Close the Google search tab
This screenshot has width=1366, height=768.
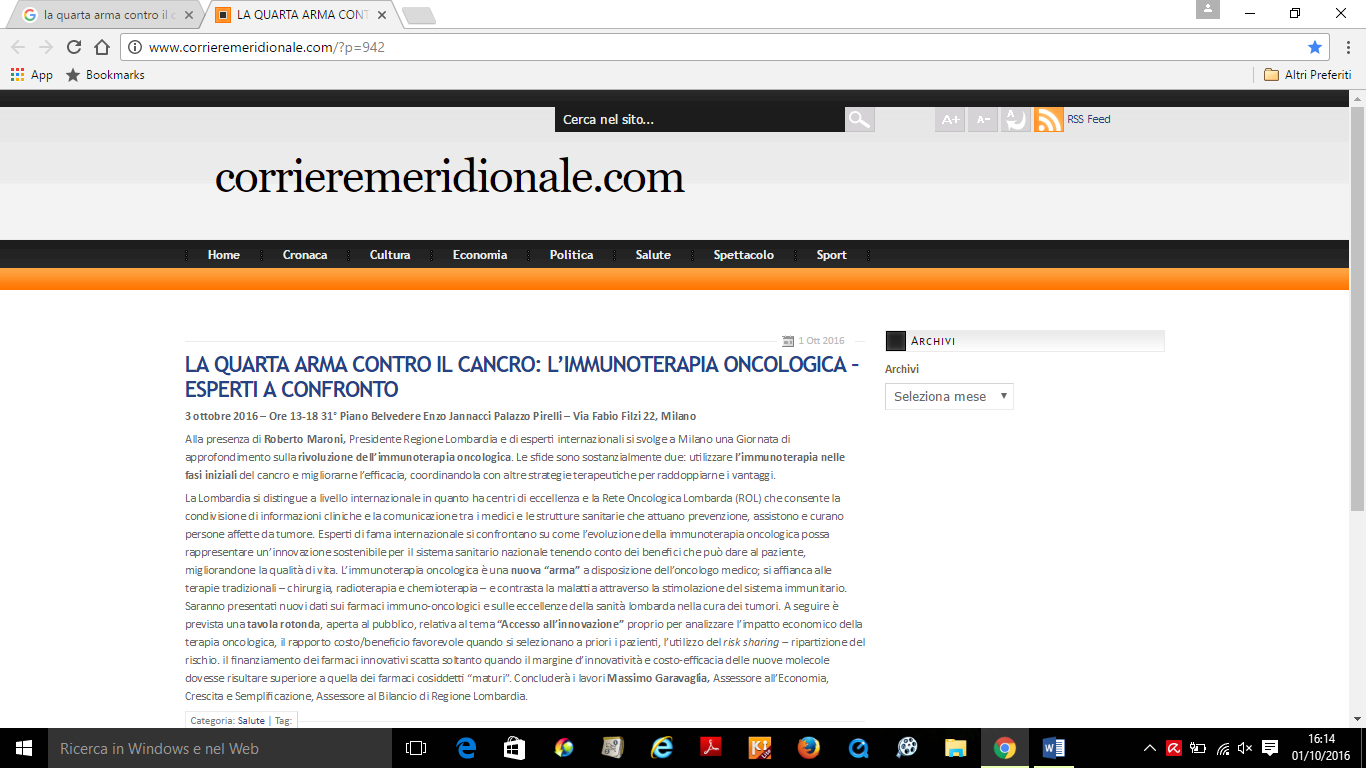189,15
